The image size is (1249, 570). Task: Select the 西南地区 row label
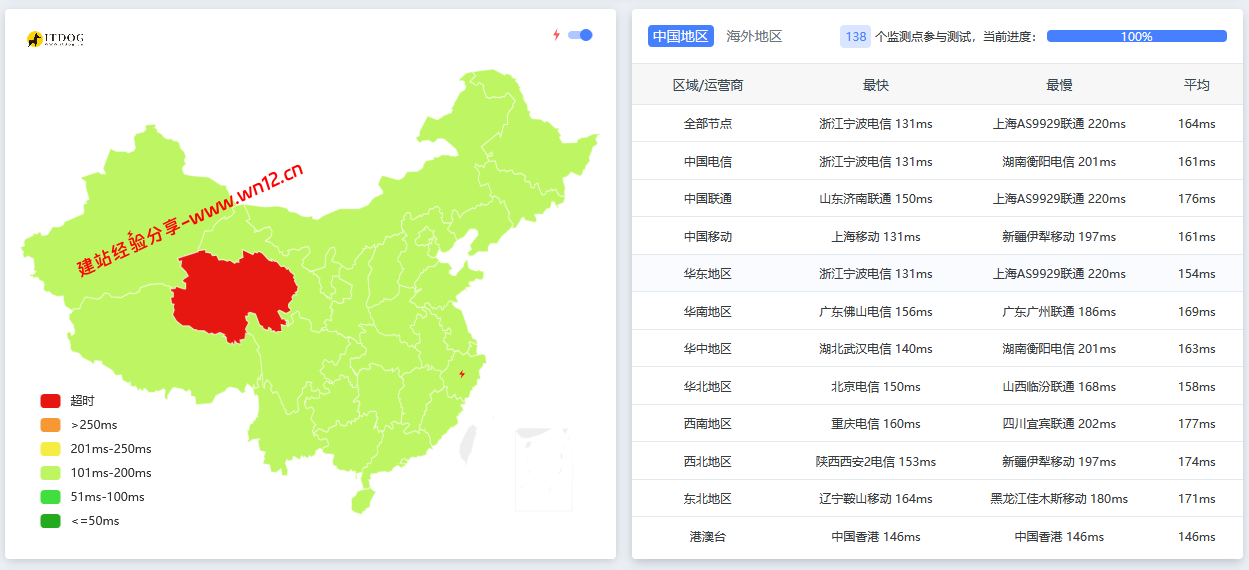coord(708,424)
